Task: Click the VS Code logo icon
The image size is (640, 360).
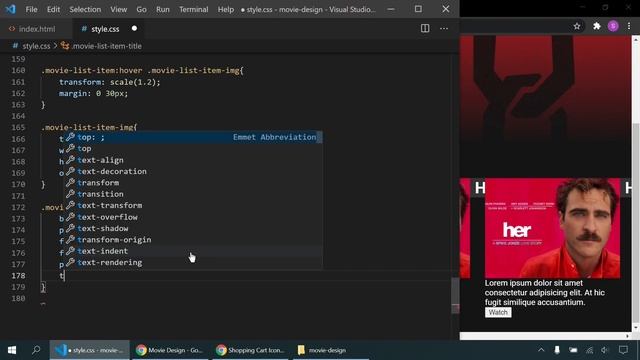Action: (x=10, y=9)
